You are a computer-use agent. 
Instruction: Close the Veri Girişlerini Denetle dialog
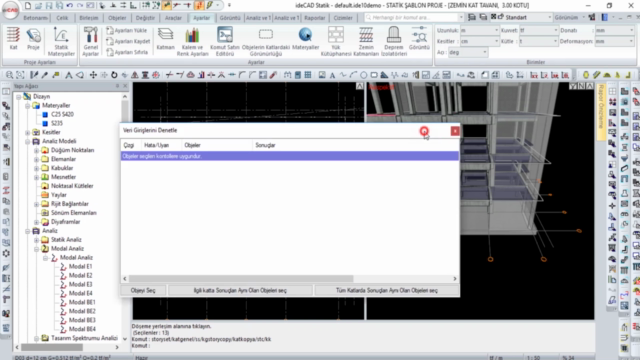click(455, 131)
